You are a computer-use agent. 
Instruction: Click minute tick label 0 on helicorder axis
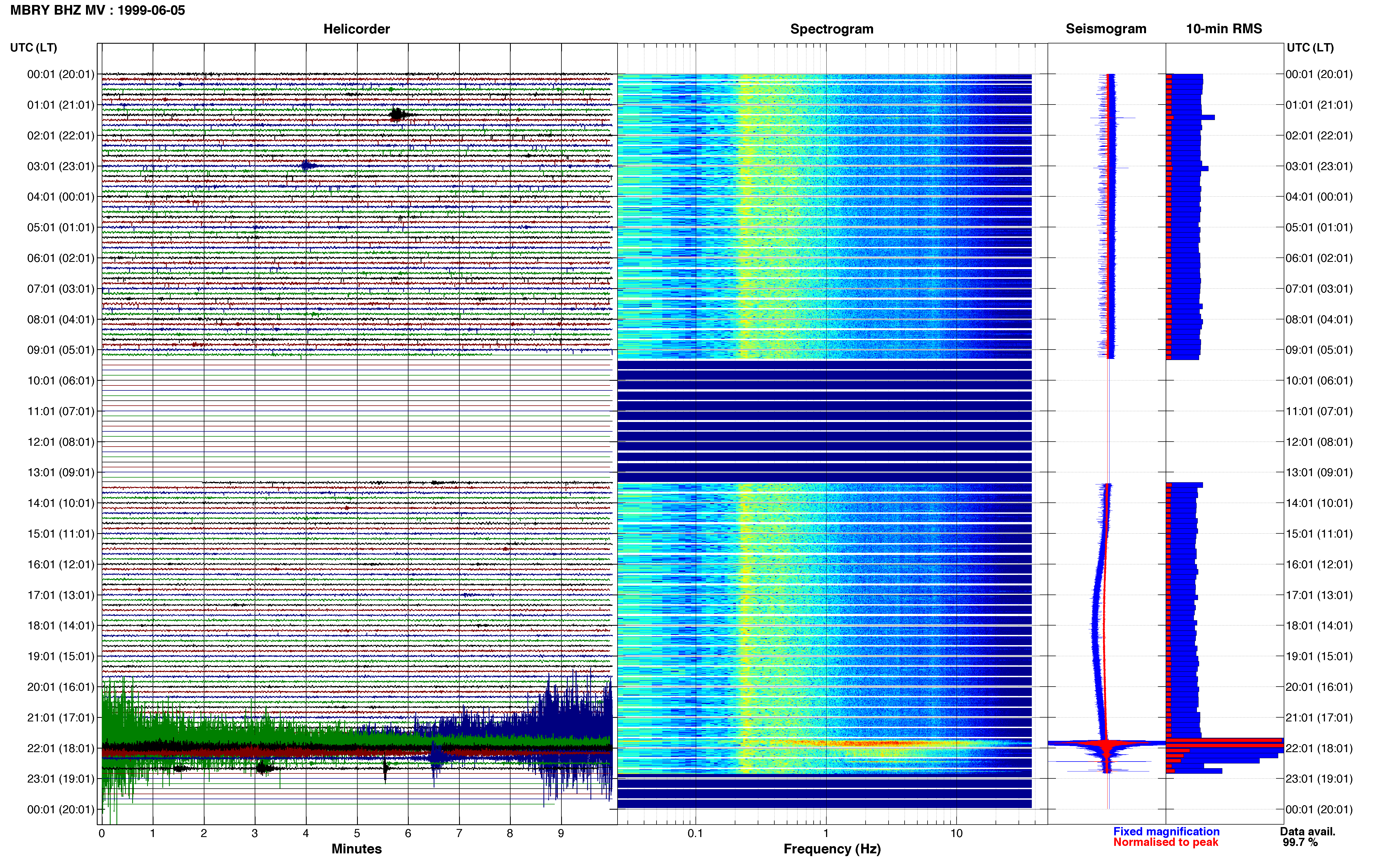pyautogui.click(x=101, y=833)
